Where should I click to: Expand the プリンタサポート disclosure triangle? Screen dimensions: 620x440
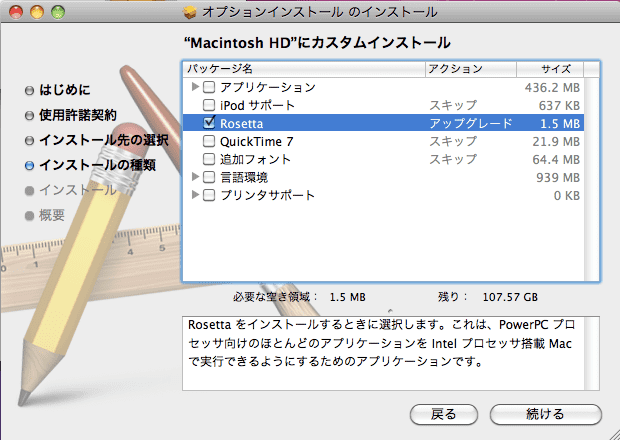(x=195, y=194)
